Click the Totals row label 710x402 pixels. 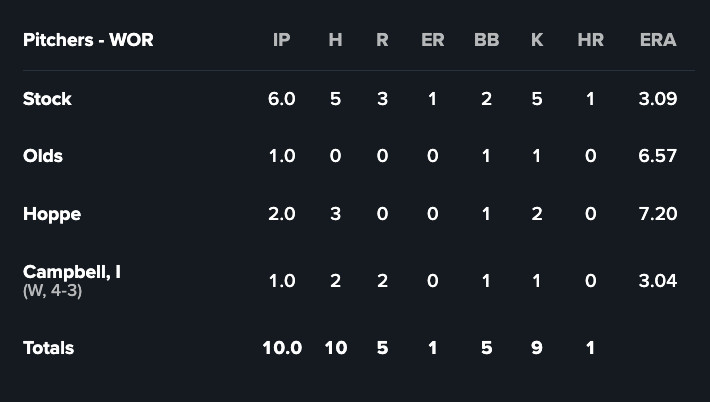point(48,348)
